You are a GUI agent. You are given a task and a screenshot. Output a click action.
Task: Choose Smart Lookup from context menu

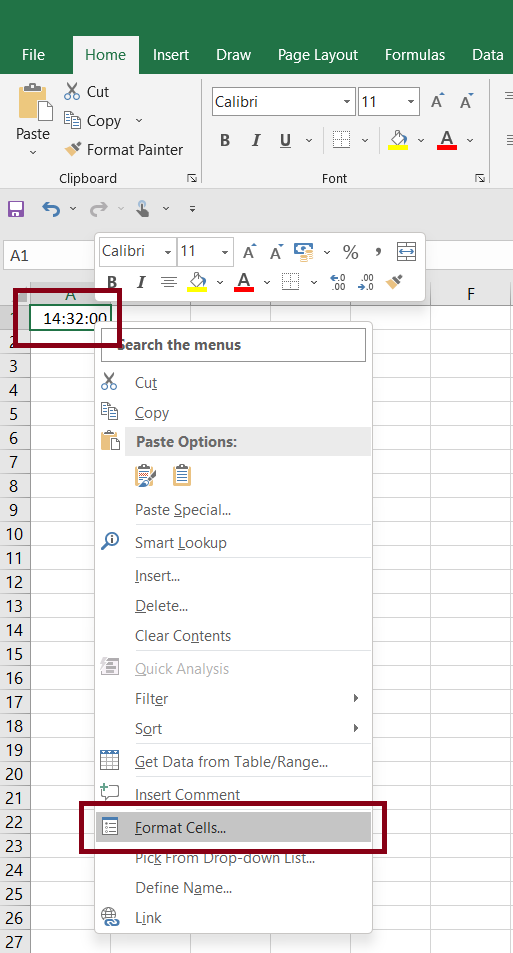pos(233,542)
